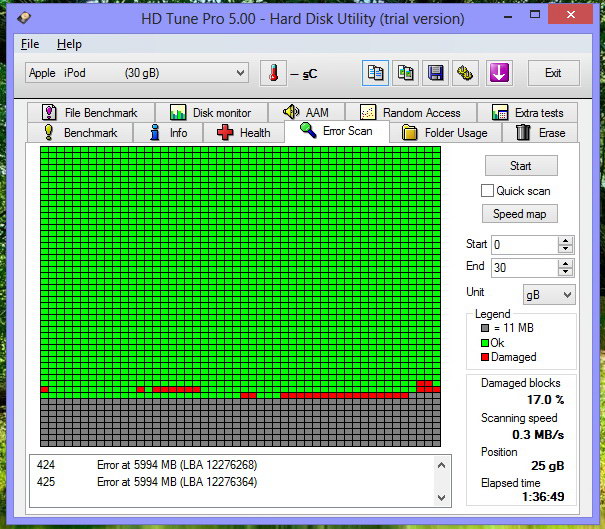
Task: Open the File menu
Action: coord(30,44)
